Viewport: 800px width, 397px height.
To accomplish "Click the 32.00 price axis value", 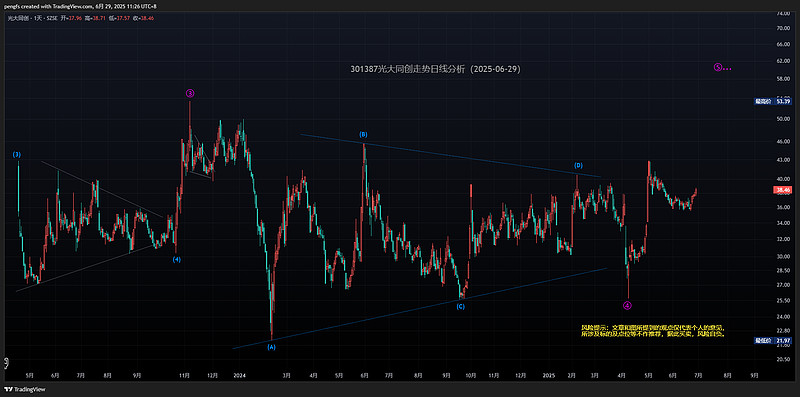I will [783, 239].
